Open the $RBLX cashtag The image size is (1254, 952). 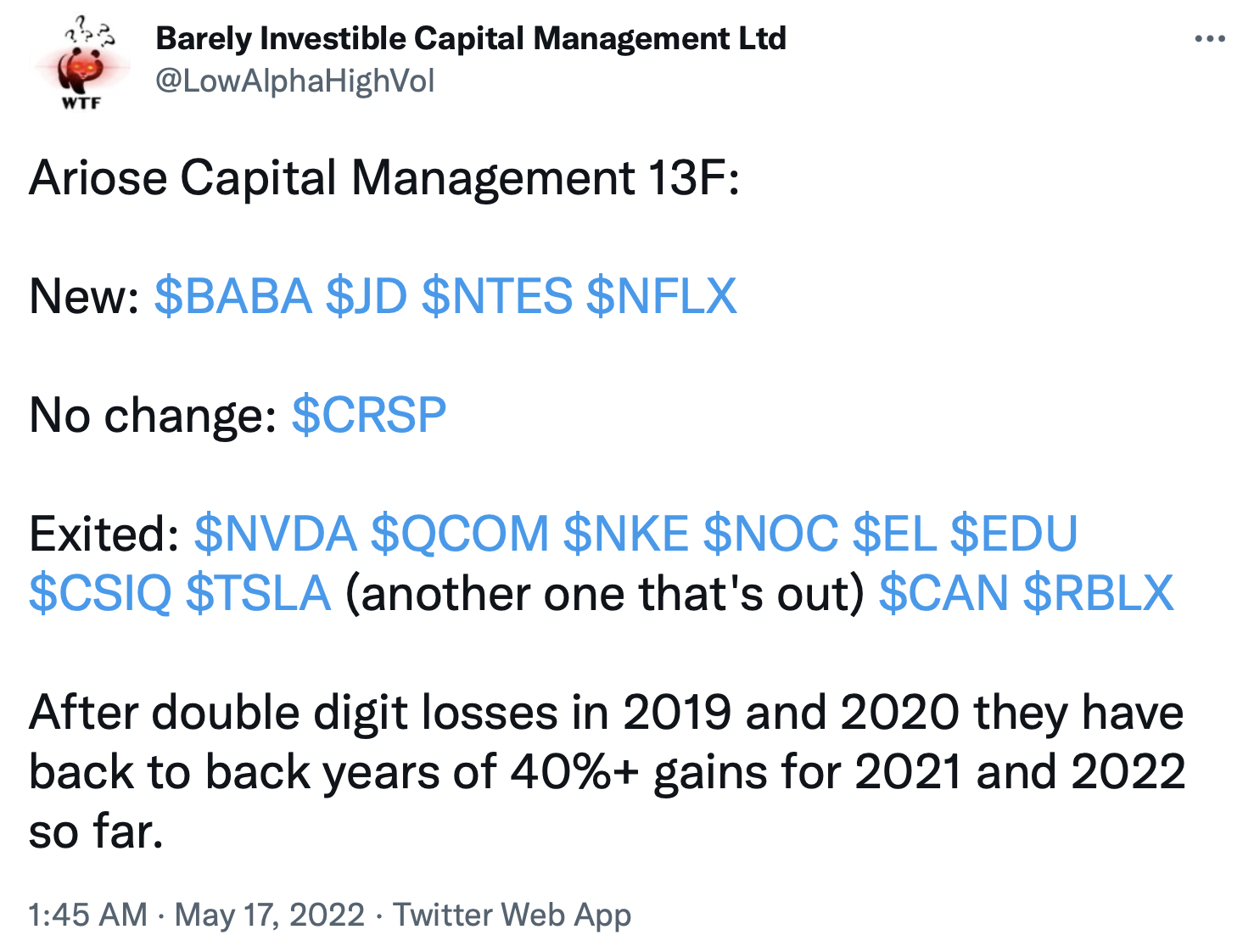coord(1098,594)
